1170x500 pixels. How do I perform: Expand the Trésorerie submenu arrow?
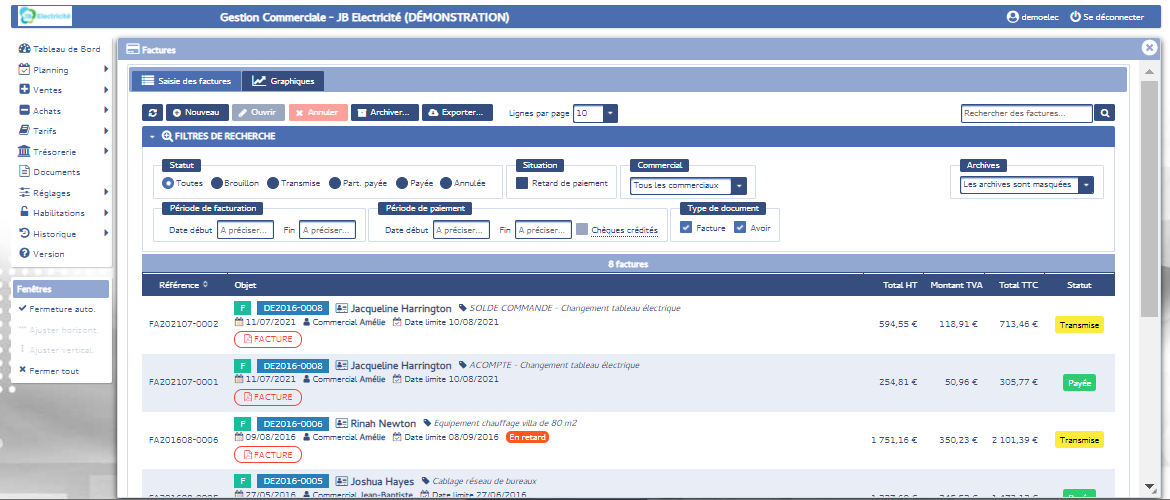106,151
